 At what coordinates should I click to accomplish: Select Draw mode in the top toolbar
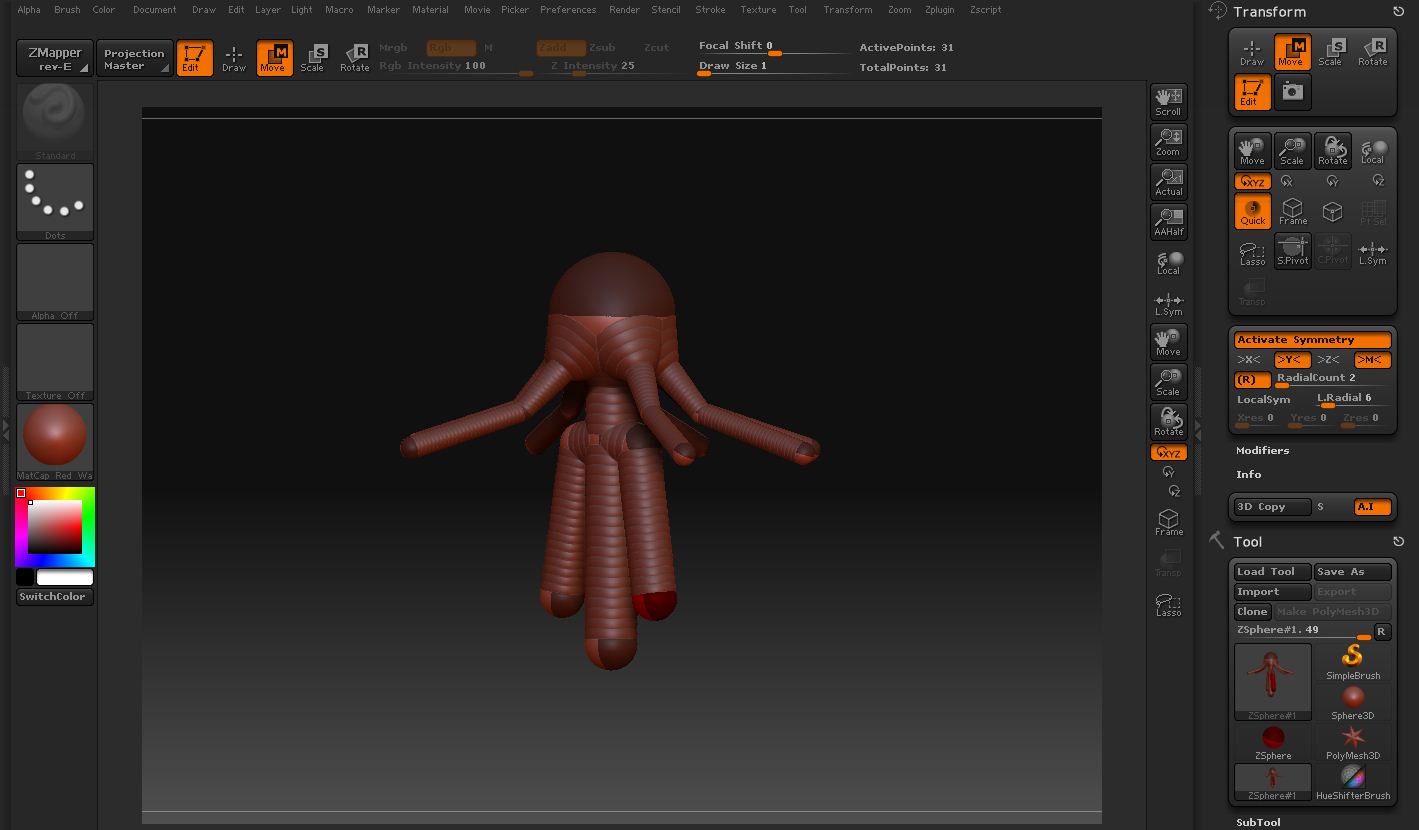(x=234, y=58)
